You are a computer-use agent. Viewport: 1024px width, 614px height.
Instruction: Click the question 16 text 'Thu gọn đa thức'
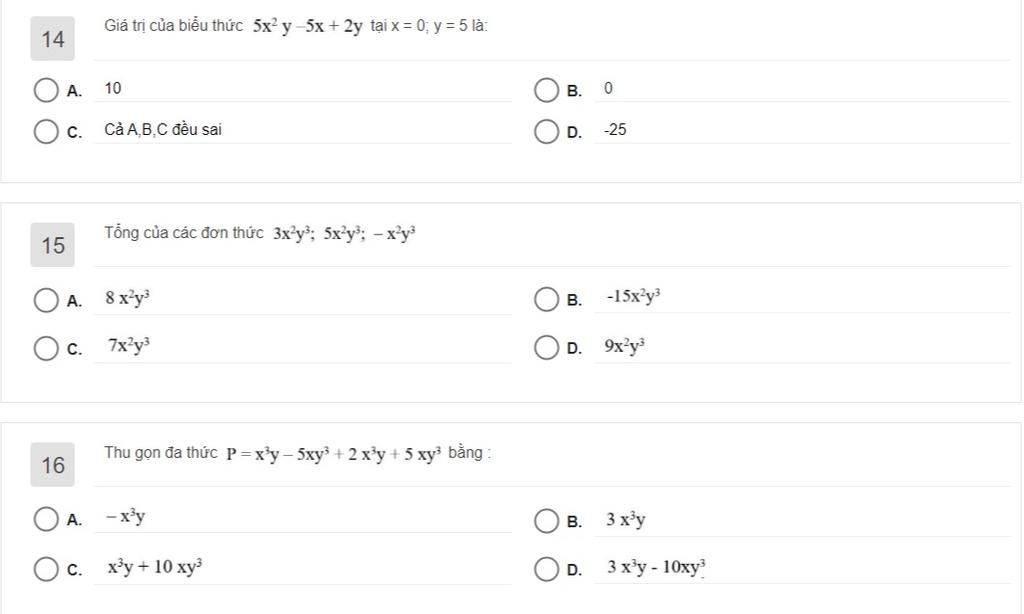[x=161, y=453]
